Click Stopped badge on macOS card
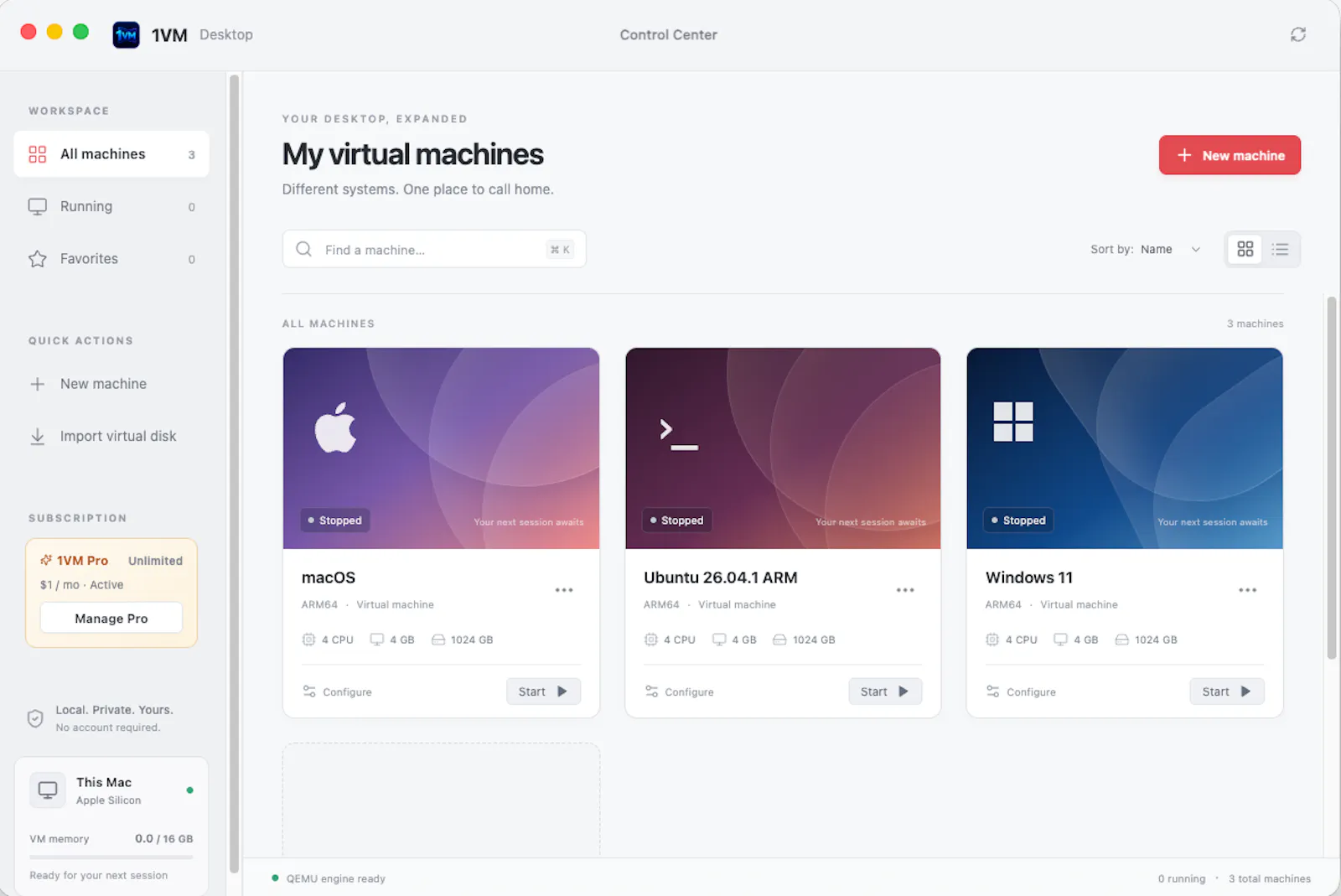Viewport: 1341px width, 896px height. (335, 521)
